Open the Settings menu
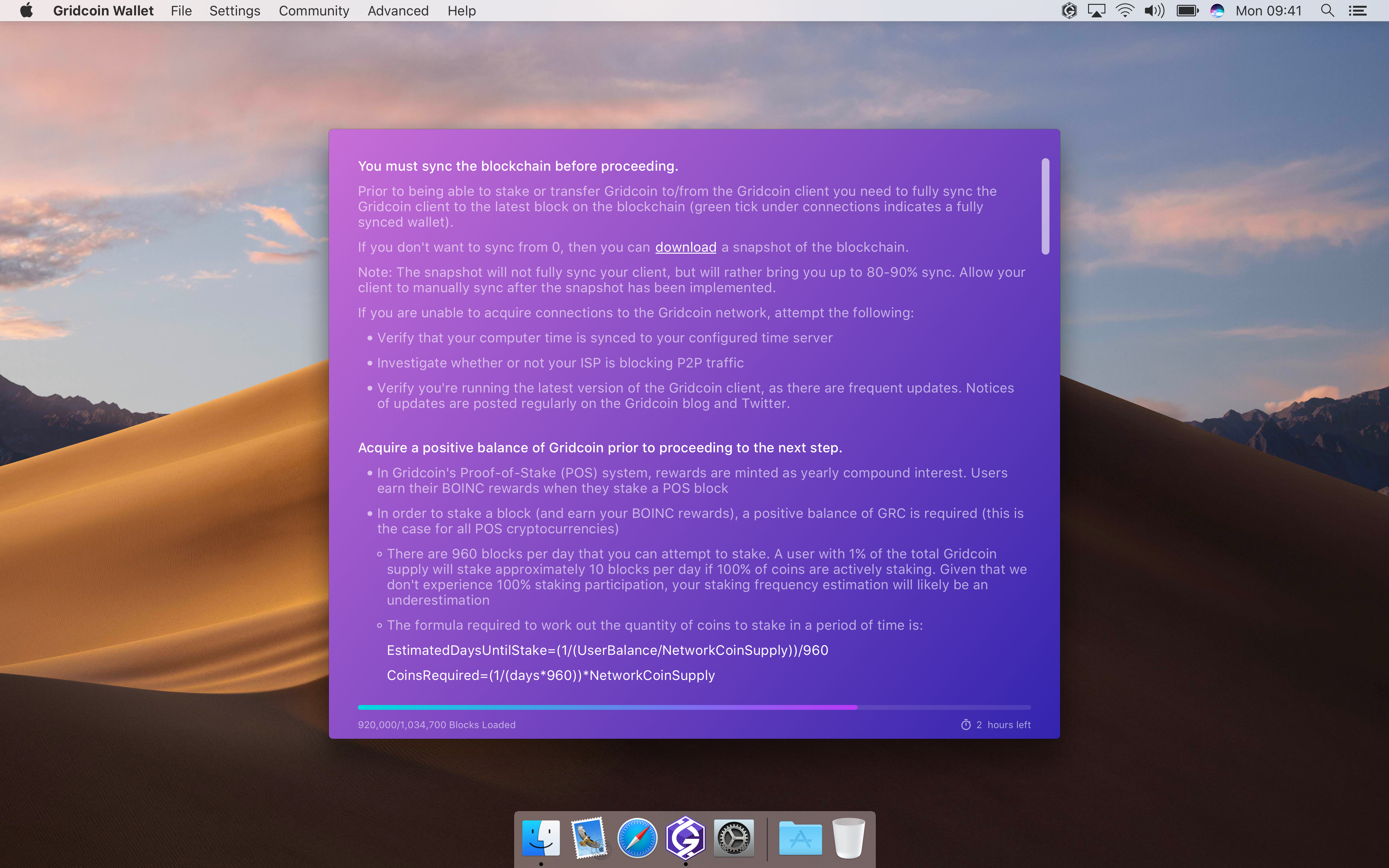1389x868 pixels. [x=235, y=11]
